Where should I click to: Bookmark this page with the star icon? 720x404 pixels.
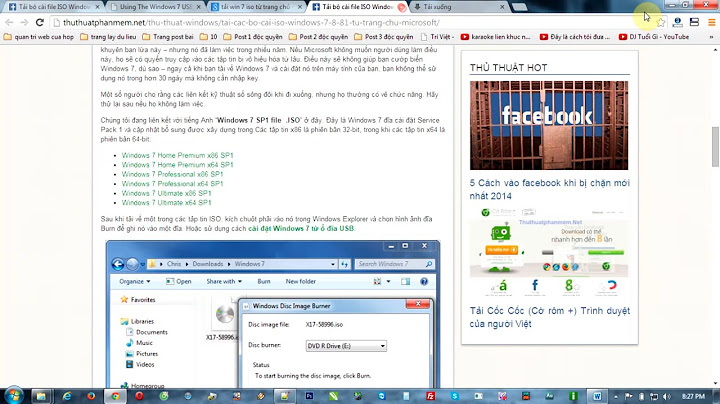(660, 22)
